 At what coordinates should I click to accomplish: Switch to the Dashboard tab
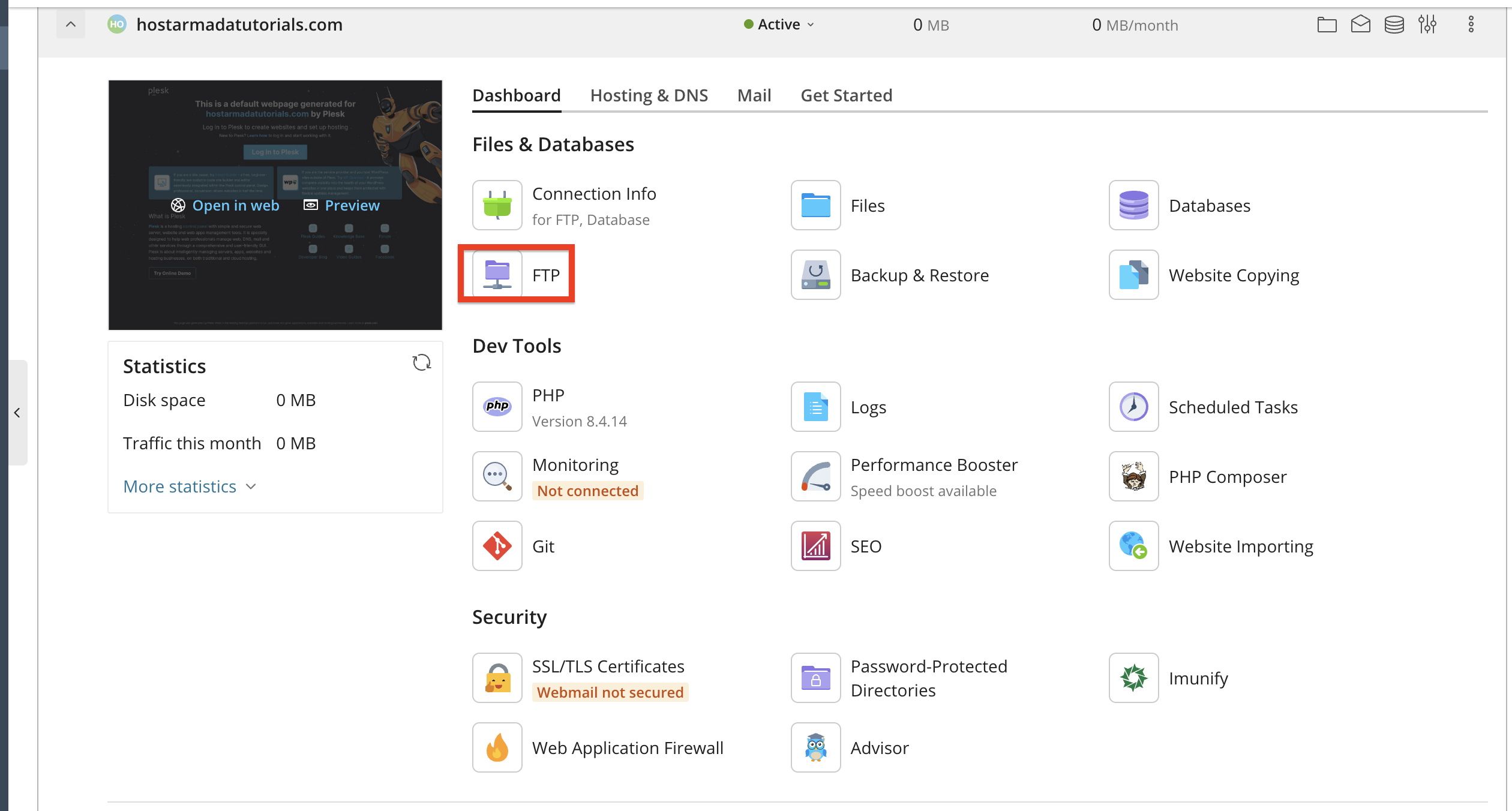517,95
